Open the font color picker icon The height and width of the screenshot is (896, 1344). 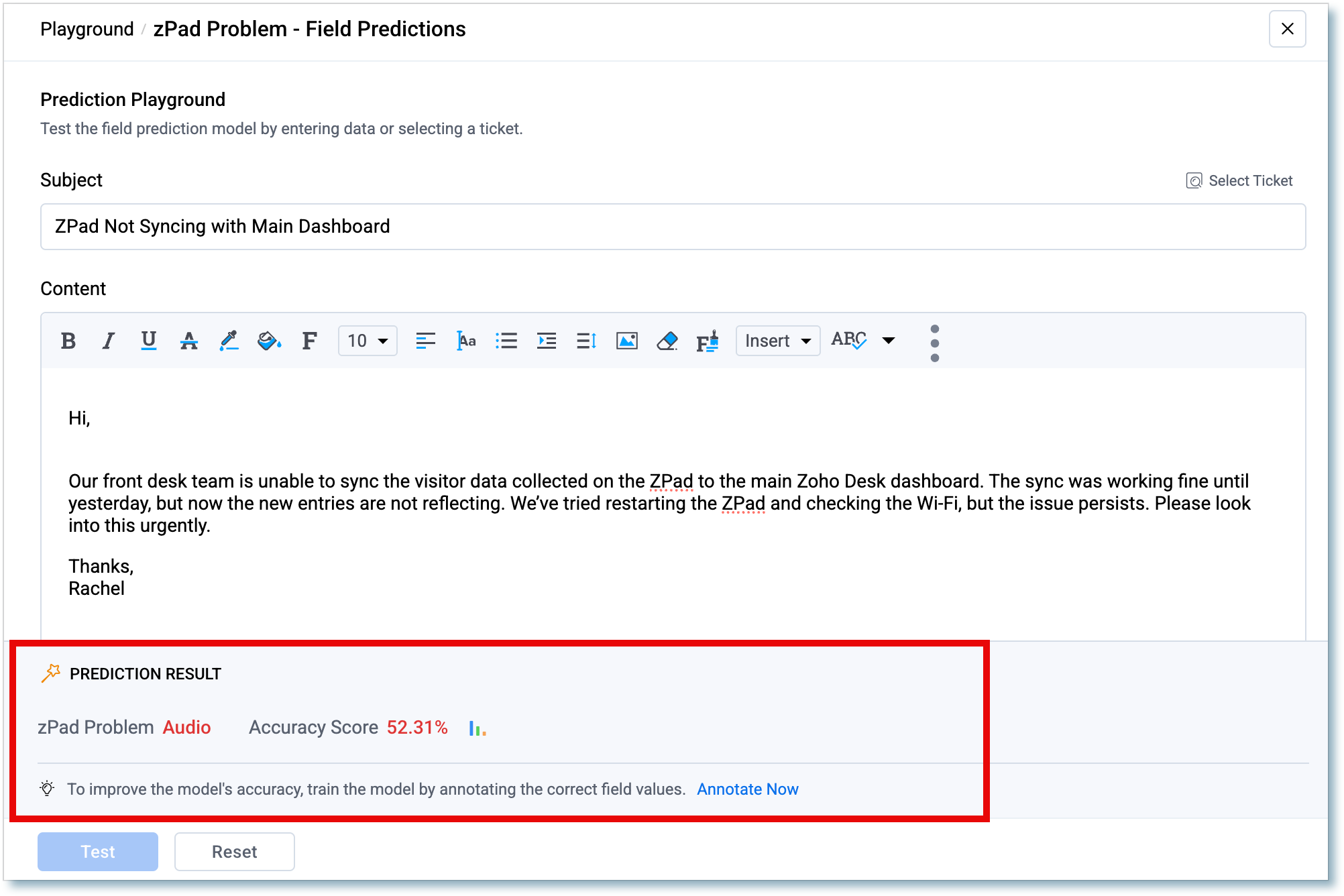point(229,341)
